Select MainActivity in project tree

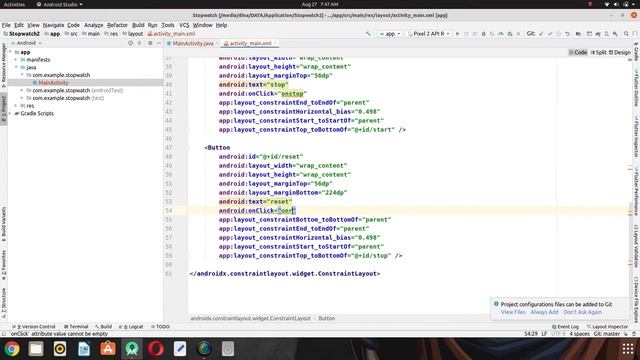pos(53,83)
